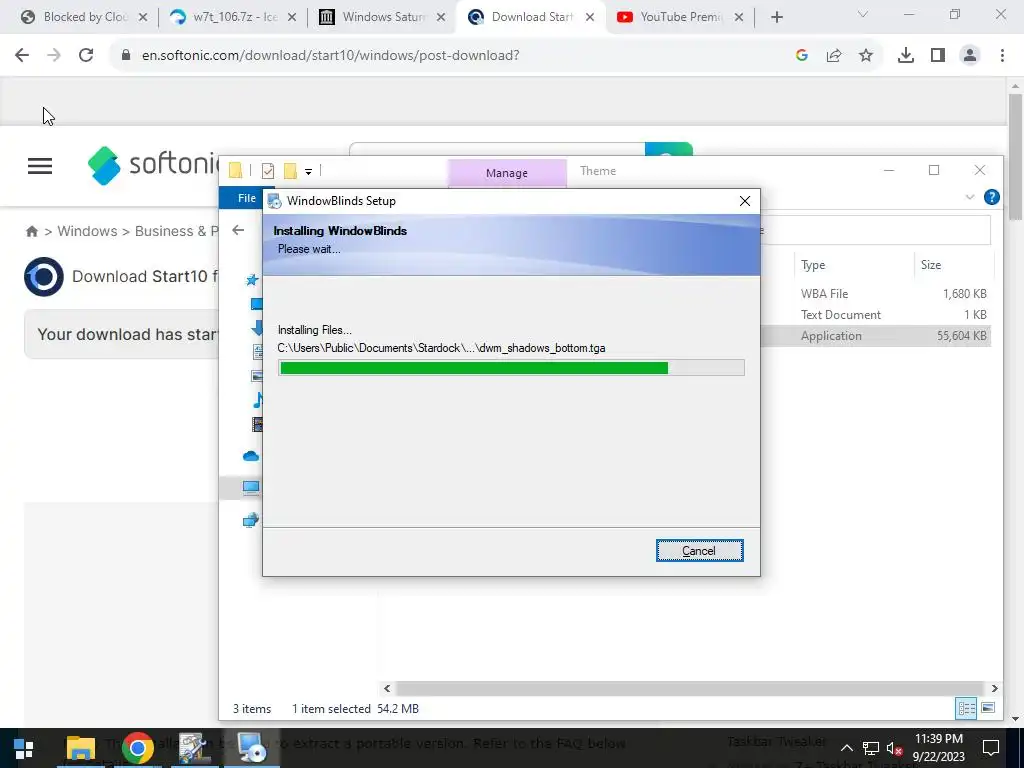Image resolution: width=1024 pixels, height=768 pixels.
Task: Select Network in navigation pane
Action: click(x=251, y=520)
